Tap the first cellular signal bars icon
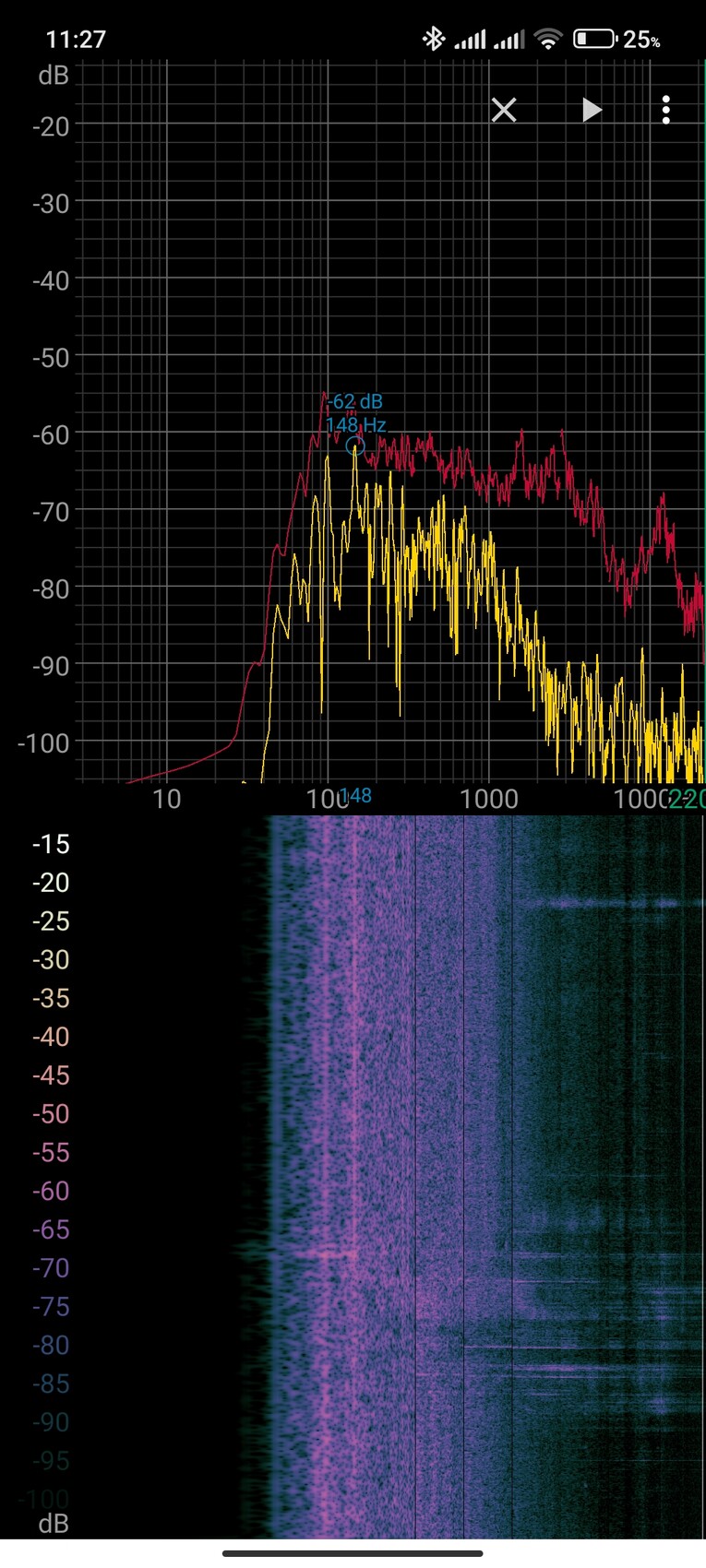Image resolution: width=706 pixels, height=1568 pixels. [x=470, y=40]
